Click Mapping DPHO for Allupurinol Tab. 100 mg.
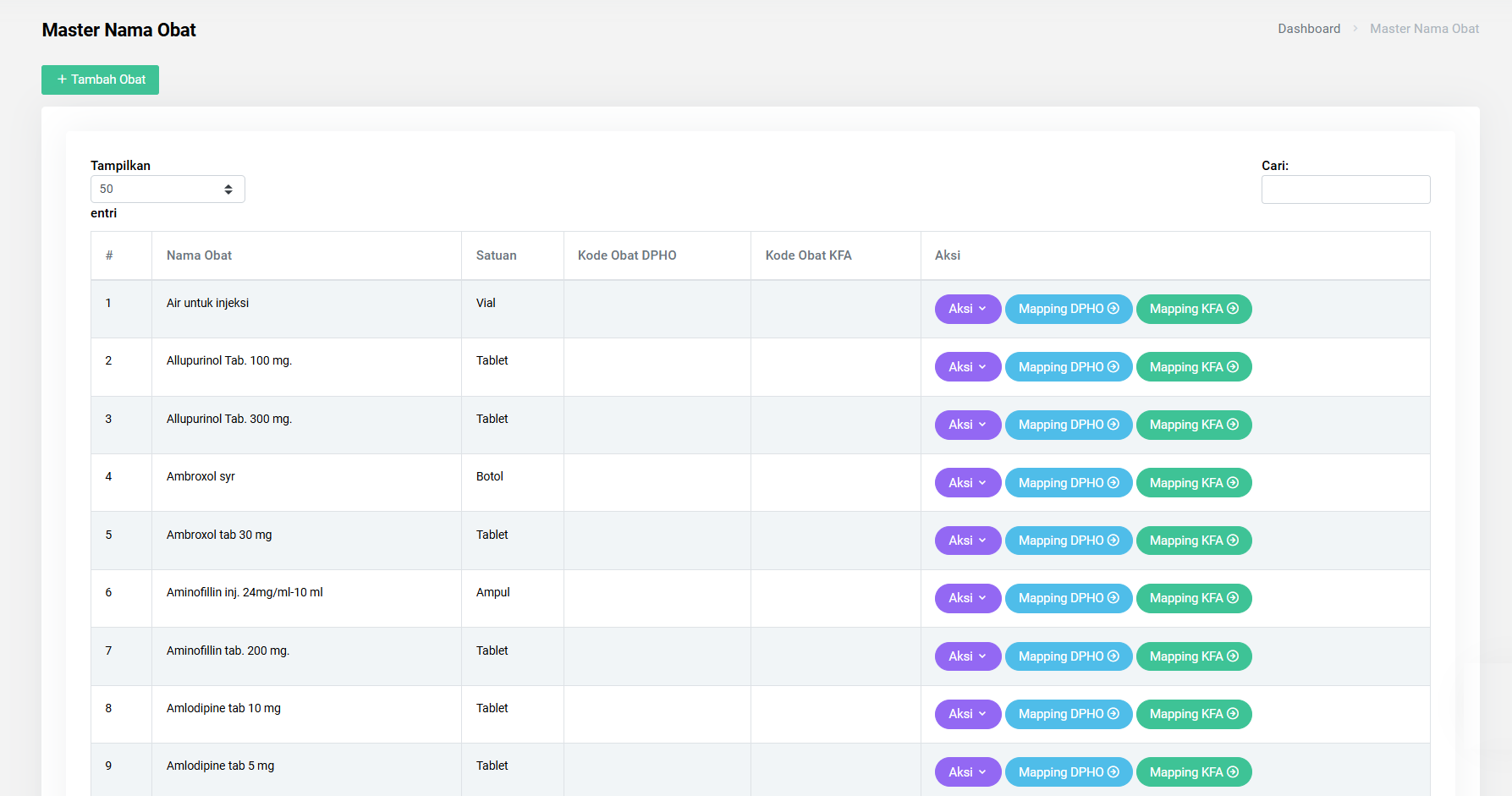1512x796 pixels. tap(1069, 367)
